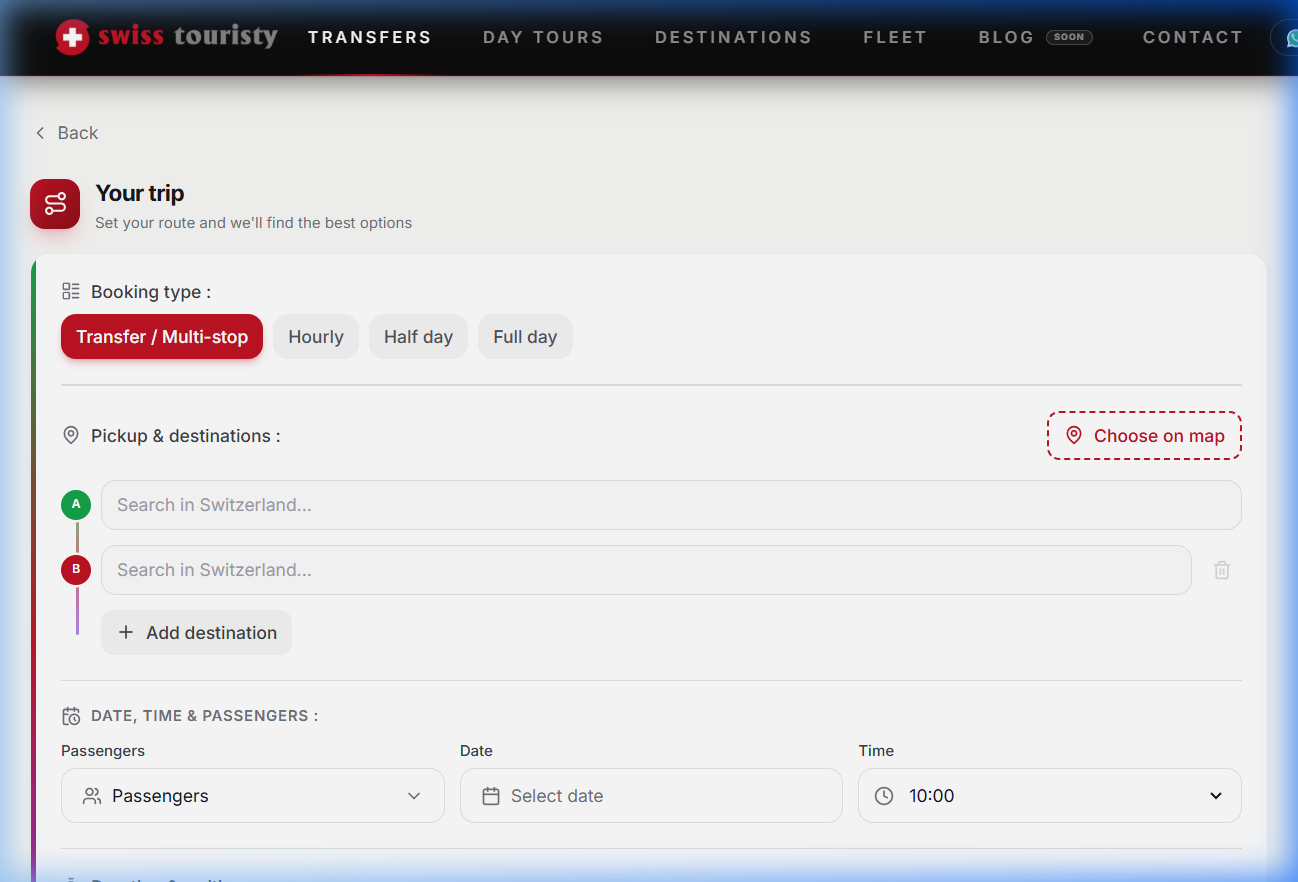Click the Back link
This screenshot has height=882, width=1298.
point(67,133)
